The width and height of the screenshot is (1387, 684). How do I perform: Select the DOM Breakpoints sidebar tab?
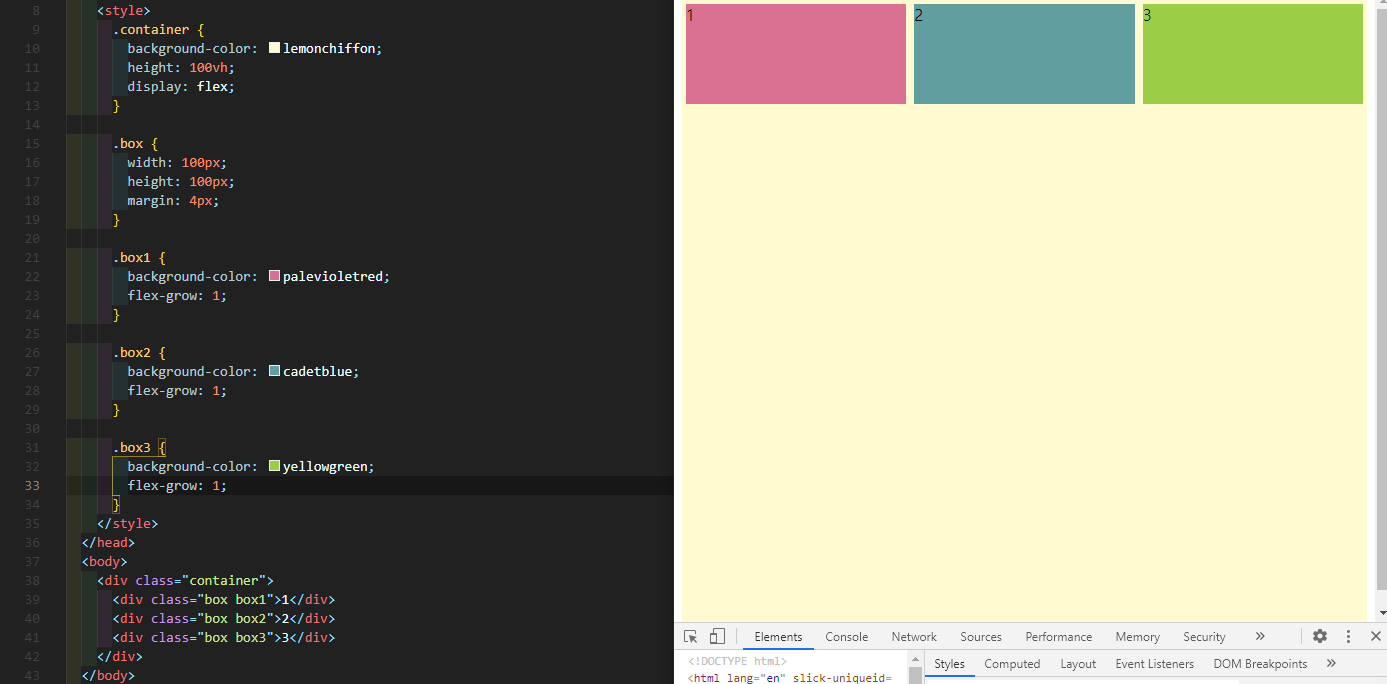pos(1260,664)
